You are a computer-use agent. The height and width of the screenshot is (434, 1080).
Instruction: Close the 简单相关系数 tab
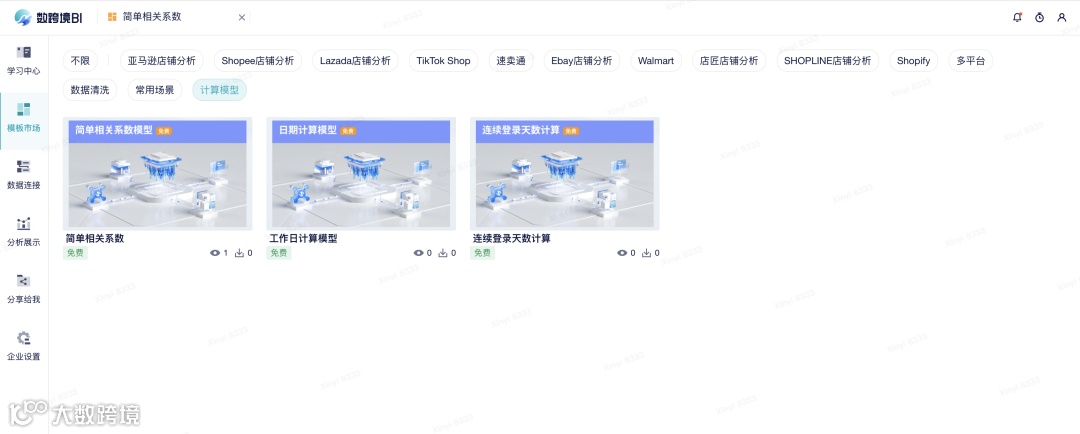242,17
